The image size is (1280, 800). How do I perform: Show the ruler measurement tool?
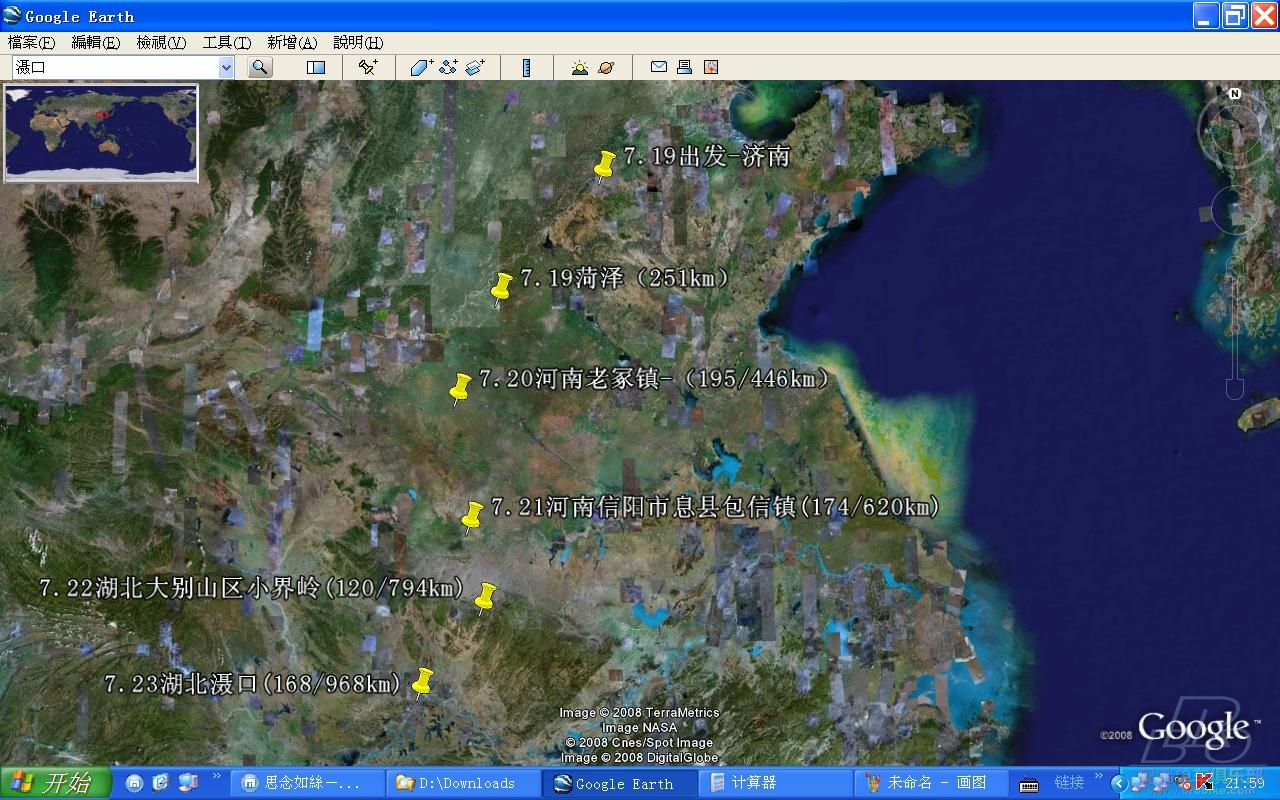tap(526, 67)
